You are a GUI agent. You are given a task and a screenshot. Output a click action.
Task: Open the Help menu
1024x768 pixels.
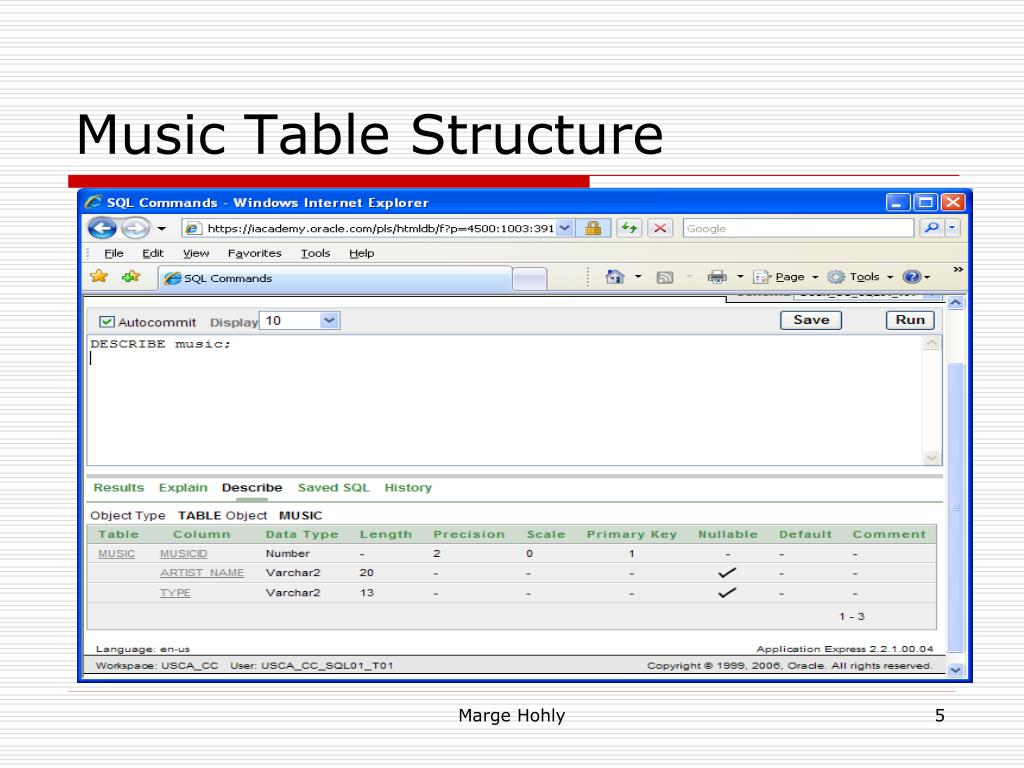coord(362,253)
